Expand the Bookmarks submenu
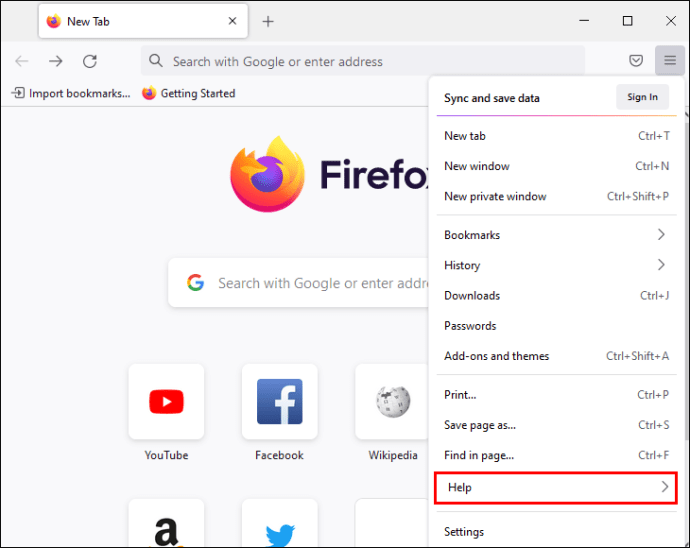Viewport: 690px width, 548px height. coord(556,235)
